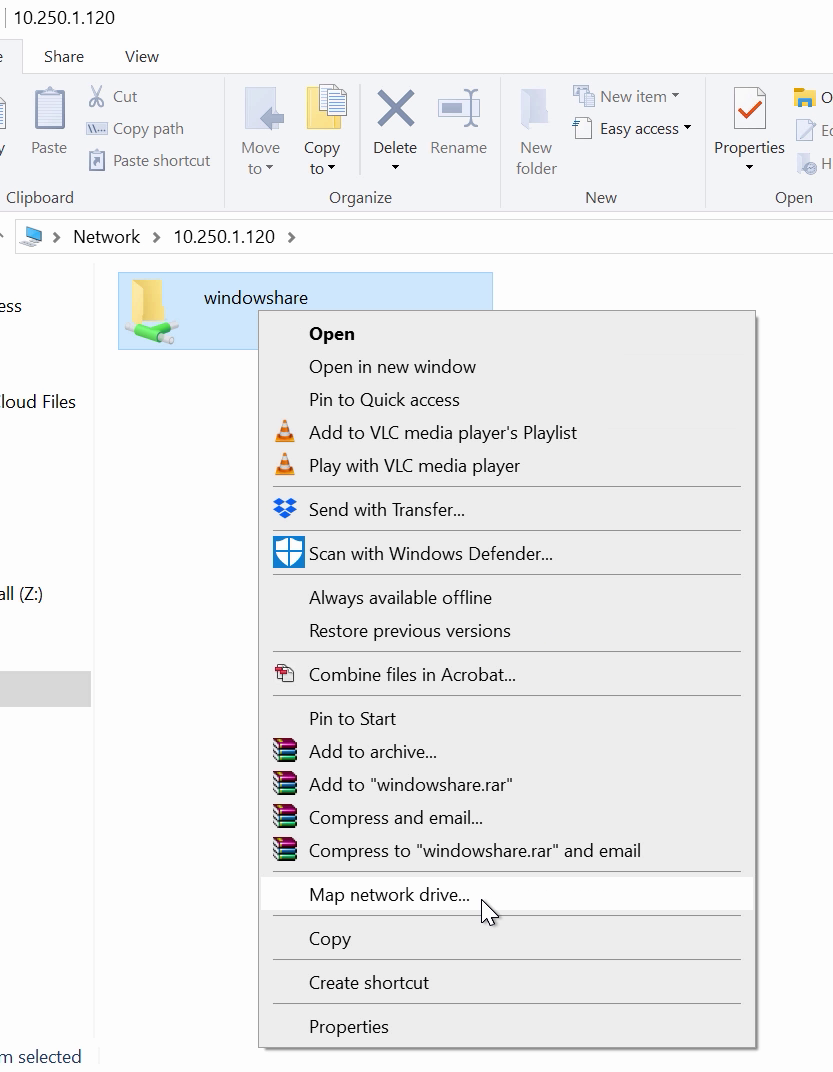Click Scan with Windows Defender entry
Image resolution: width=833 pixels, height=1072 pixels.
click(507, 553)
